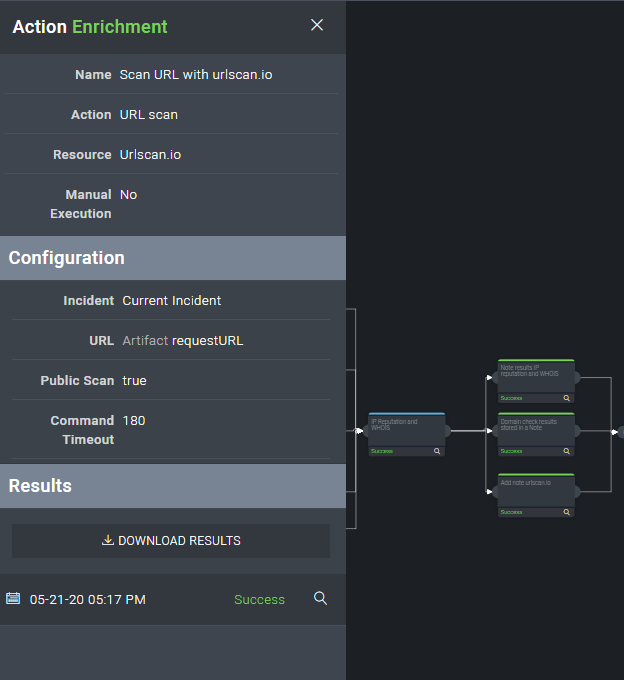
Task: Click magnifier on Add note urlscan.io node
Action: [x=566, y=512]
